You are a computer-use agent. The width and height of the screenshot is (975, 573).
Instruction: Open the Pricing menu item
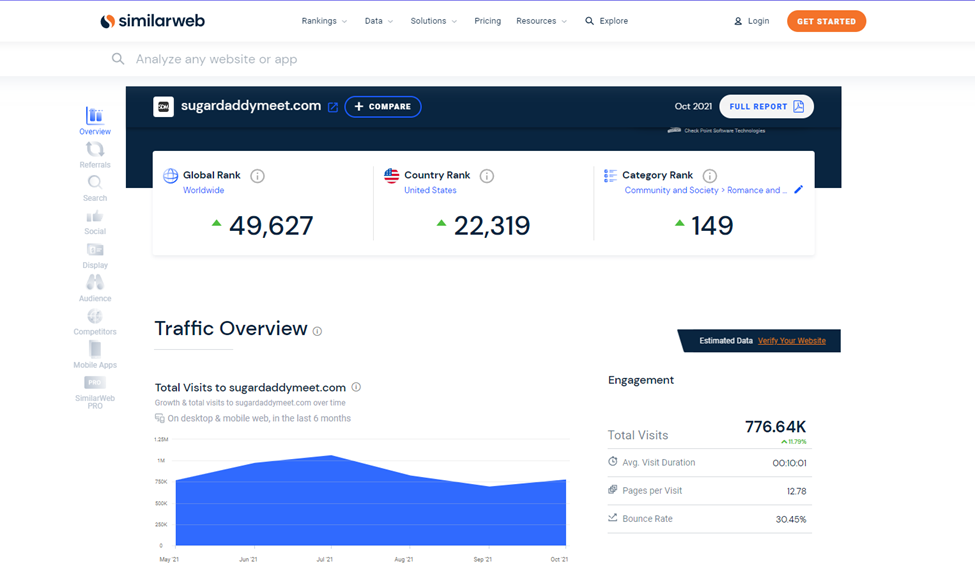487,21
